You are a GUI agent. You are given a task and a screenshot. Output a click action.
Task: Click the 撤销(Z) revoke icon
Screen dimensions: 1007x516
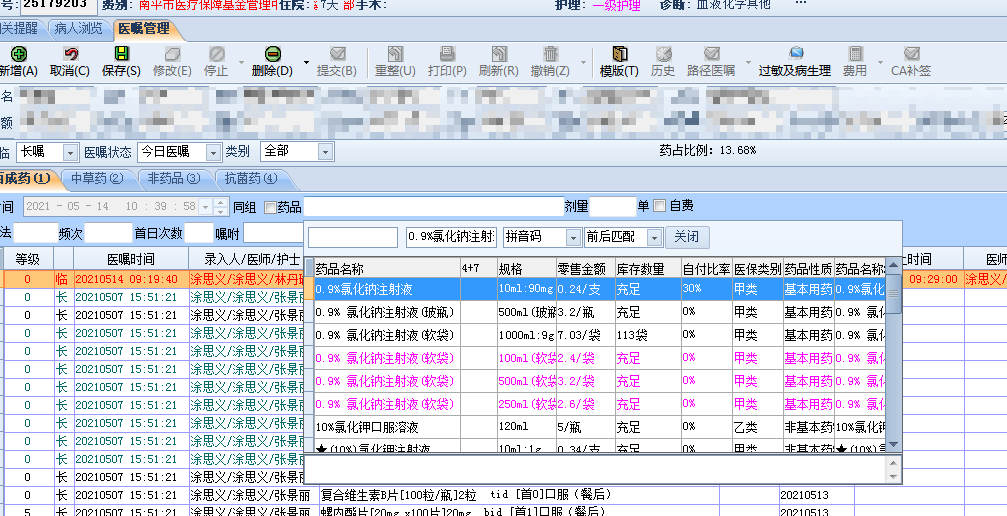(x=550, y=55)
